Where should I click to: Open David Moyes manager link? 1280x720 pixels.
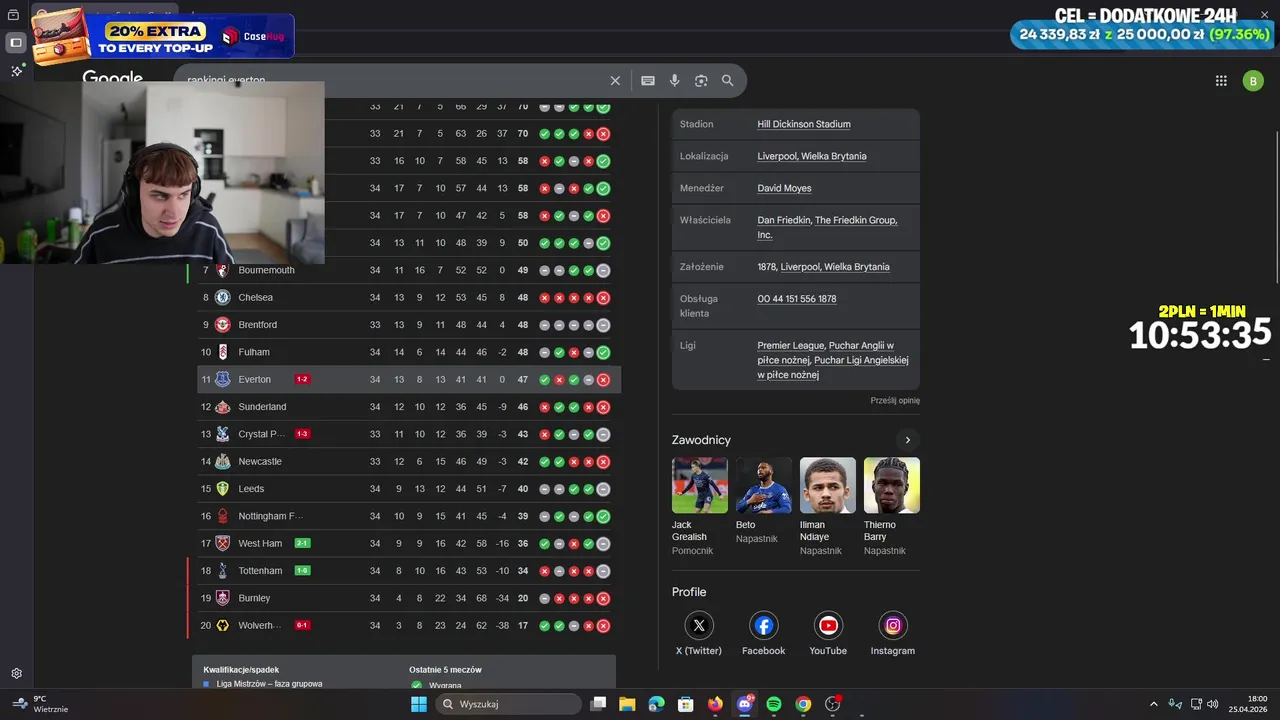pos(784,188)
